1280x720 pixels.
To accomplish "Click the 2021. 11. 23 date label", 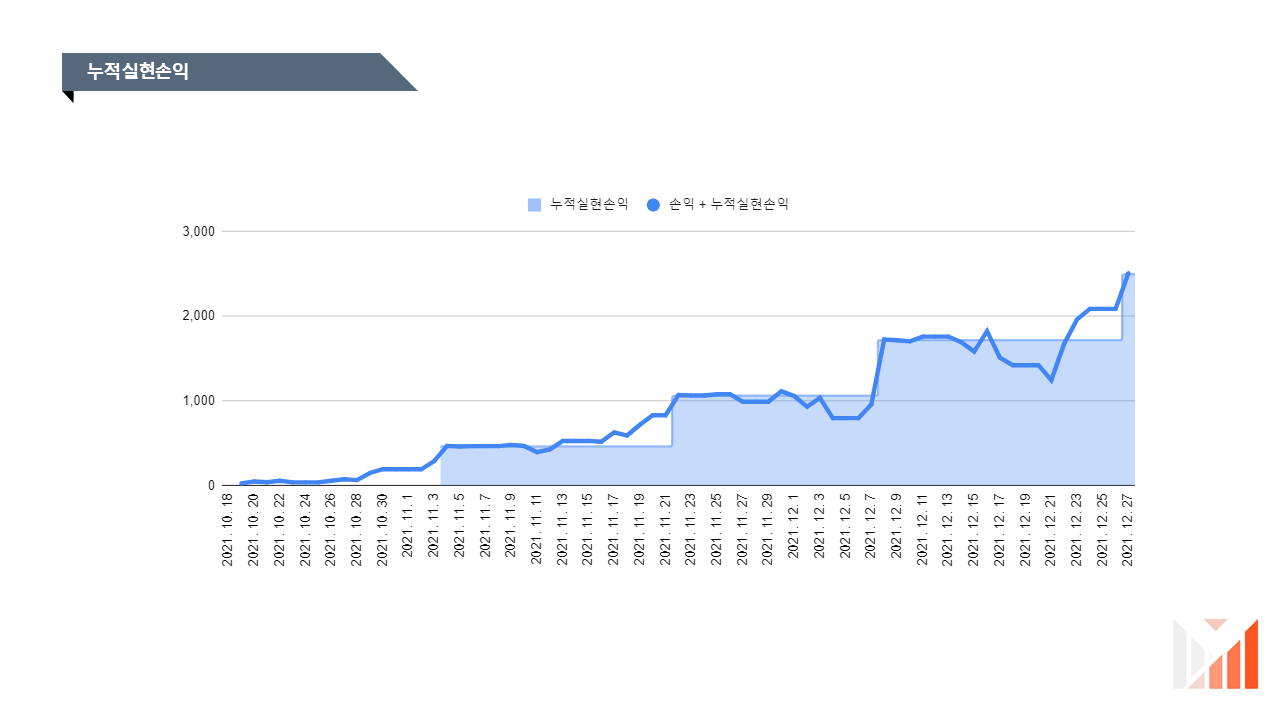I will coord(691,530).
